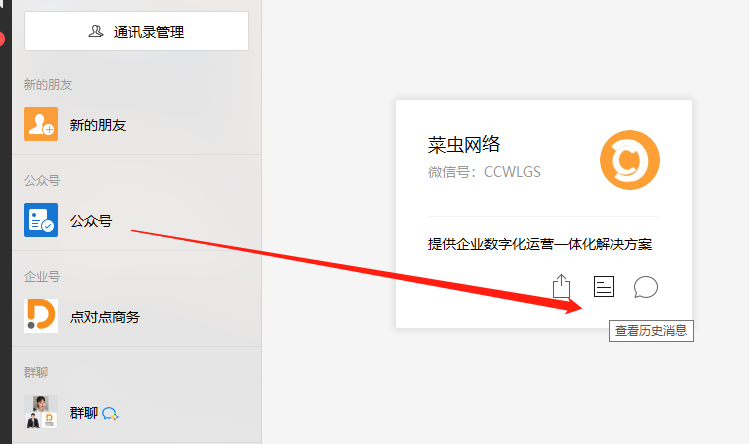Click the blue chat bubble icon beside 群聊
The image size is (749, 444).
coord(110,413)
